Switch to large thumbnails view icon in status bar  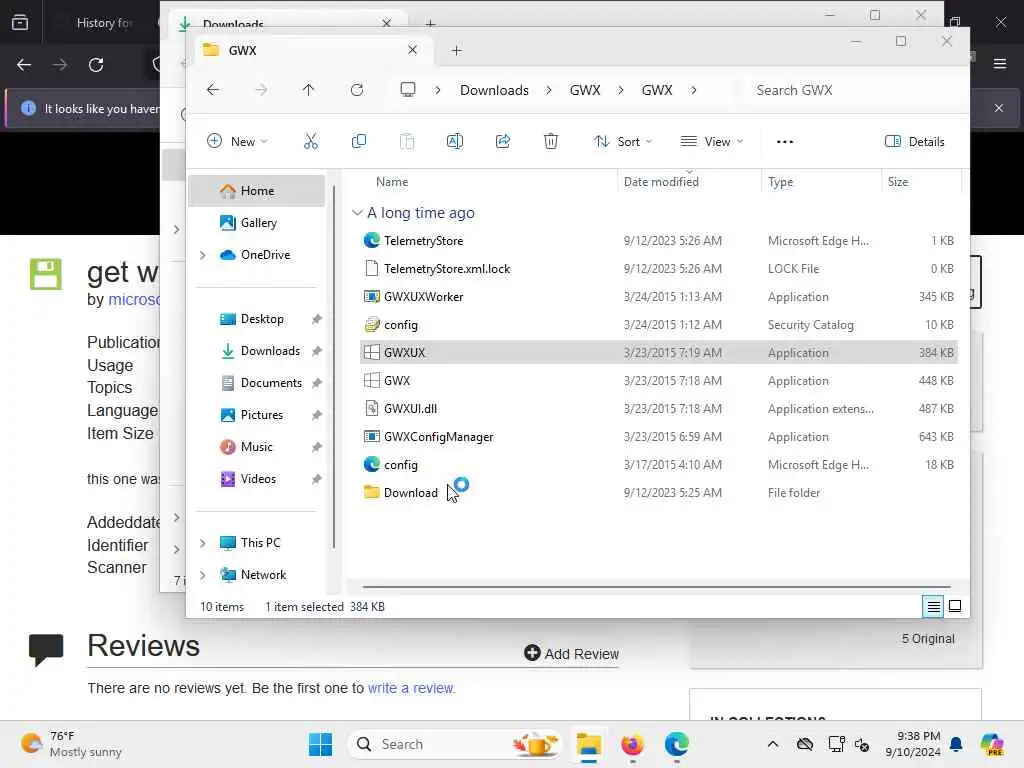955,607
